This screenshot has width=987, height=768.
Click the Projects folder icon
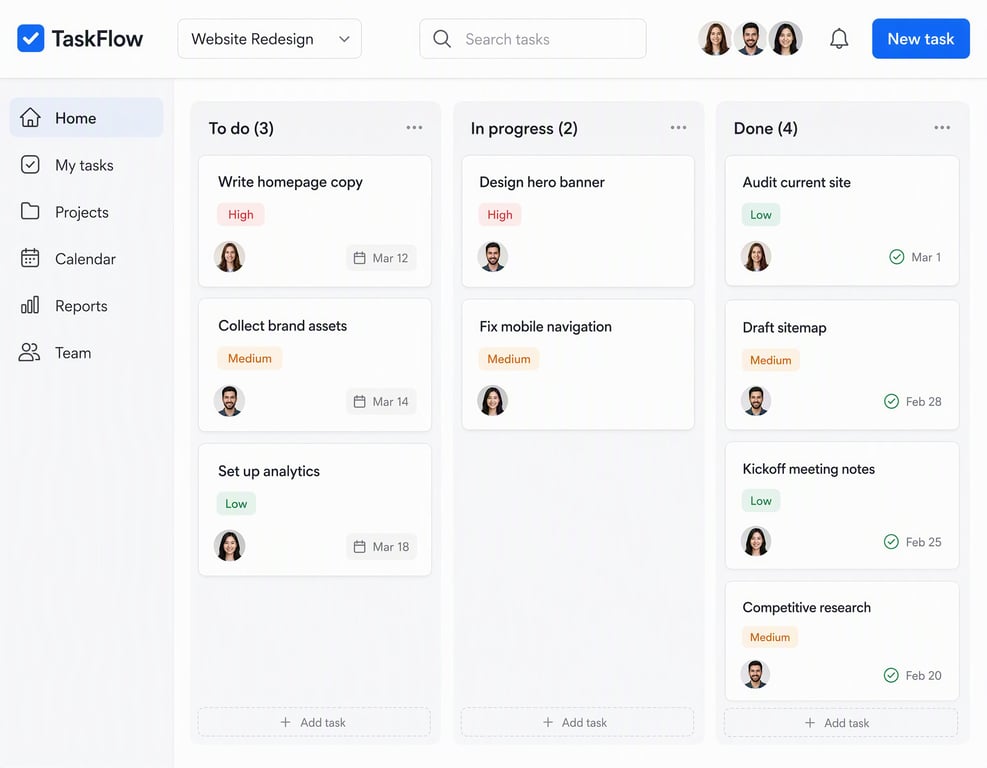click(30, 212)
